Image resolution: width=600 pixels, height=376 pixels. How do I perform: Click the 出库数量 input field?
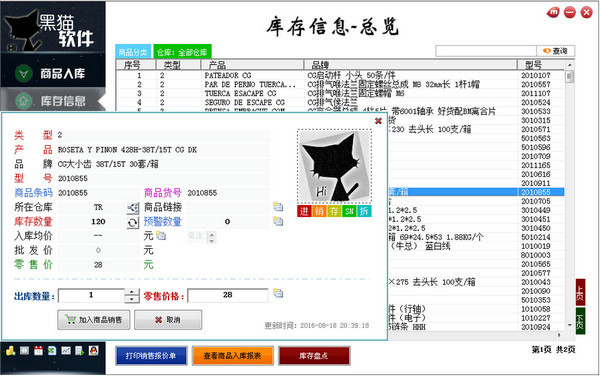[x=91, y=295]
